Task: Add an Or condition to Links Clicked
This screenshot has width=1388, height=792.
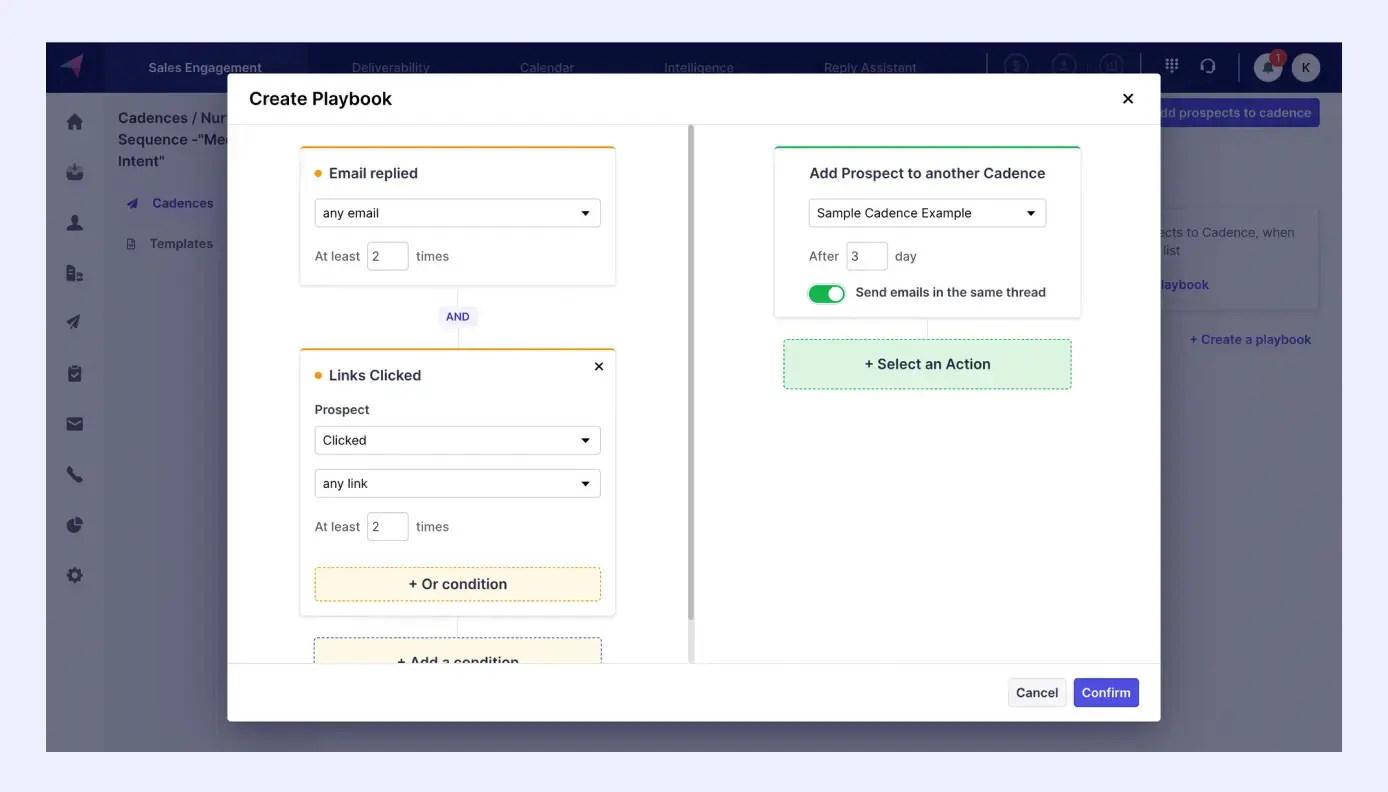Action: coord(457,583)
